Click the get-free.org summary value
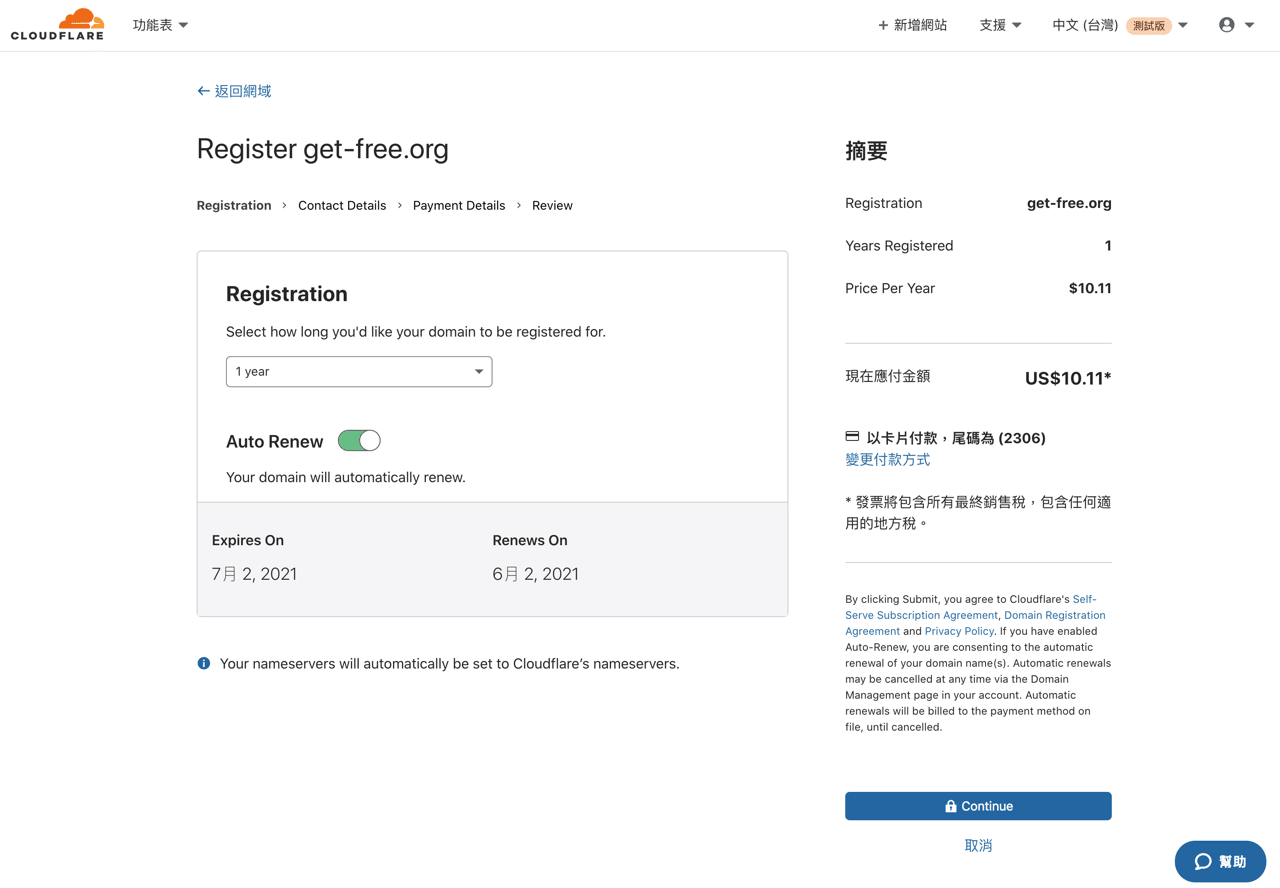The image size is (1280, 888). tap(1069, 203)
